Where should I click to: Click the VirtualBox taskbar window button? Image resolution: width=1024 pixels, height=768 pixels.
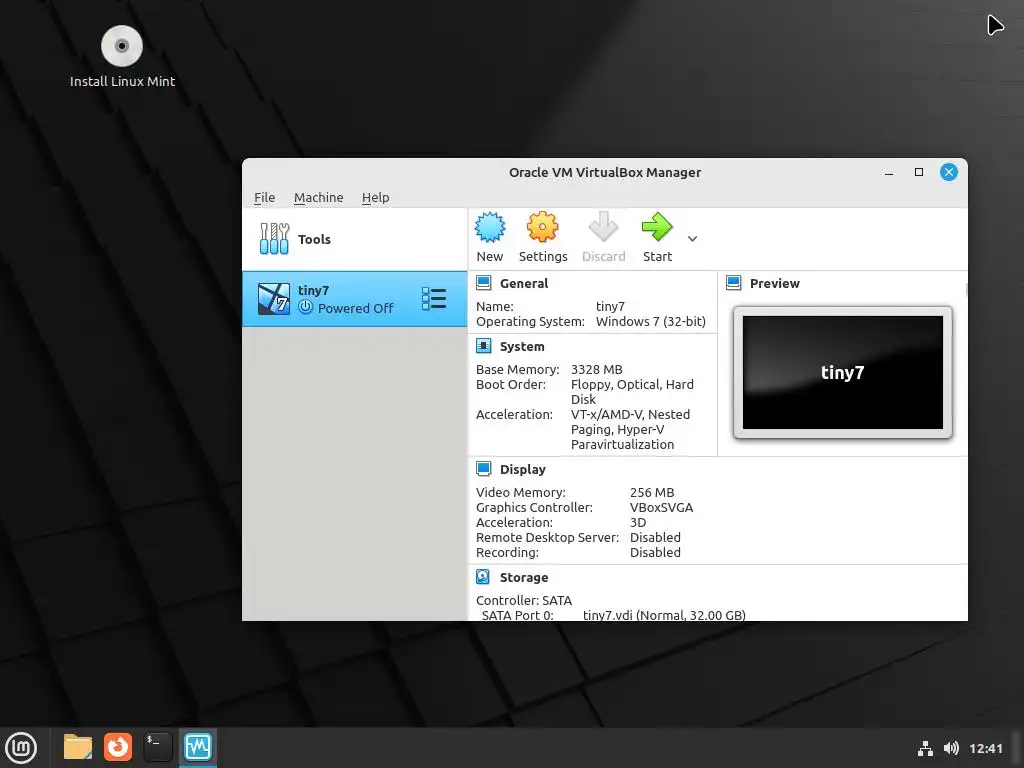pyautogui.click(x=198, y=747)
